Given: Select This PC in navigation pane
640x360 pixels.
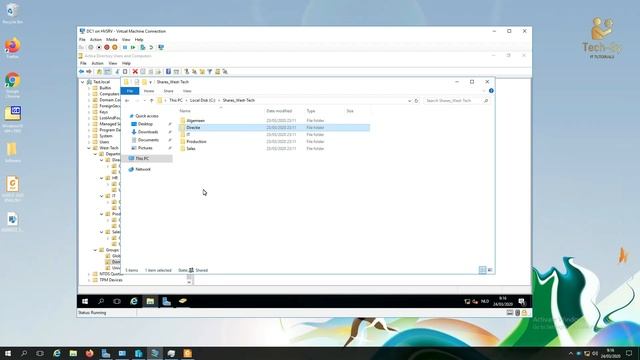Looking at the screenshot, I should point(142,158).
